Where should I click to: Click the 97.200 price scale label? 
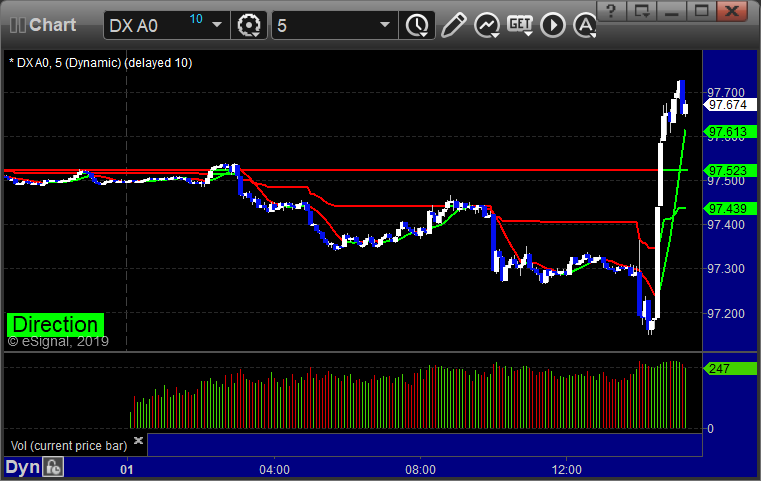[x=726, y=314]
